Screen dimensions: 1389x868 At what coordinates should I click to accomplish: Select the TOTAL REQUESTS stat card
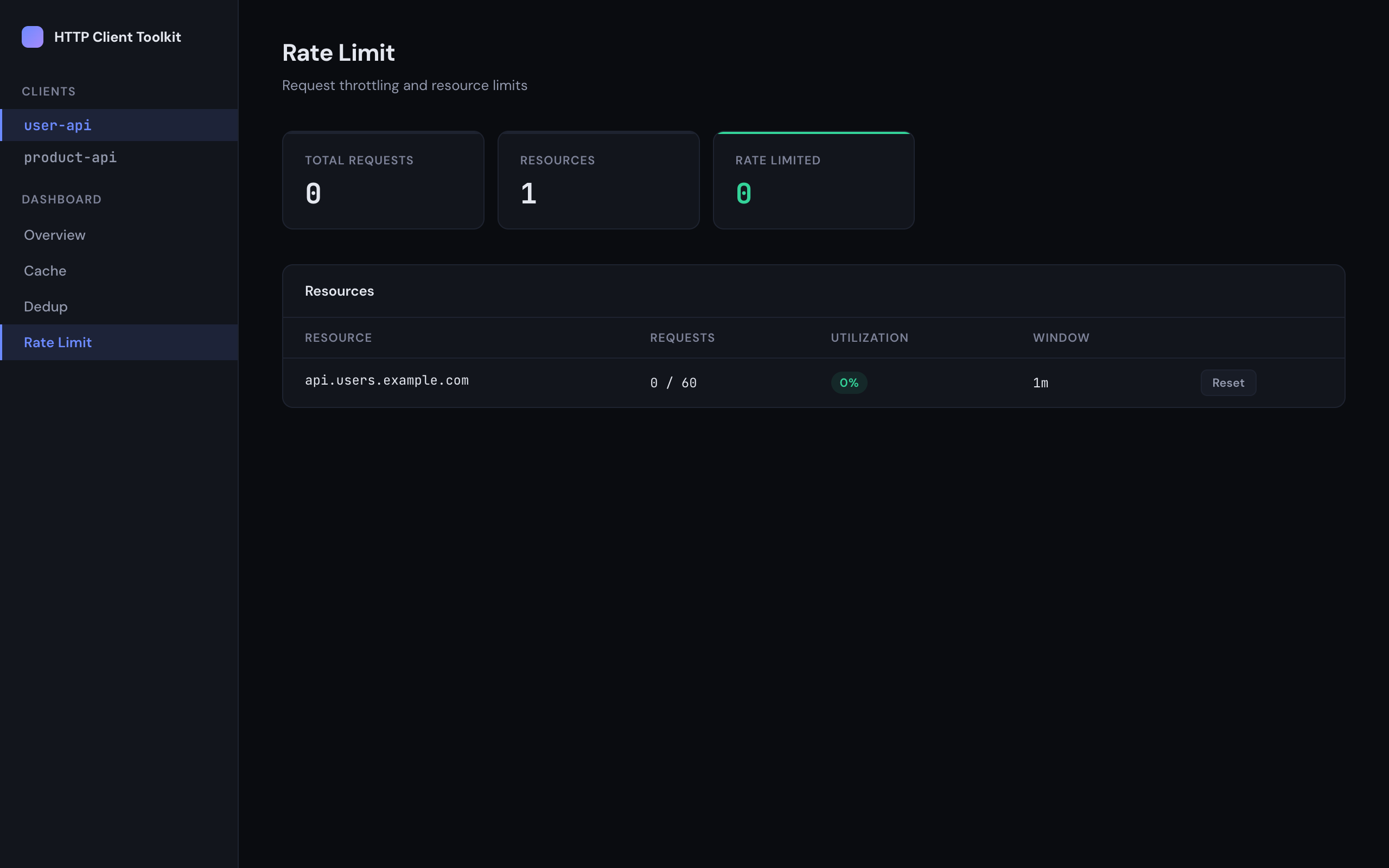coord(383,180)
